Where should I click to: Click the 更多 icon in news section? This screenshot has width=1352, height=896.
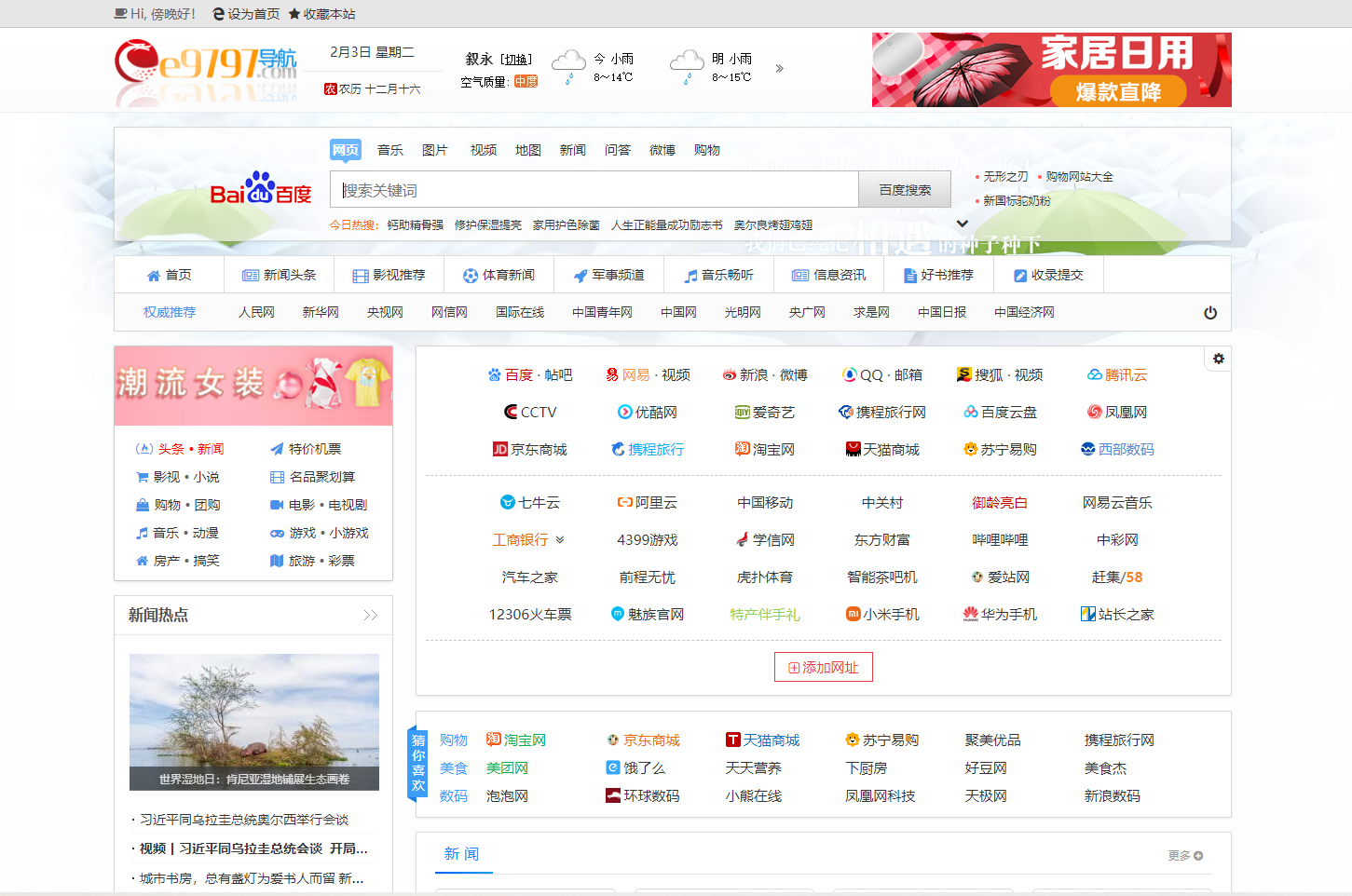1185,856
